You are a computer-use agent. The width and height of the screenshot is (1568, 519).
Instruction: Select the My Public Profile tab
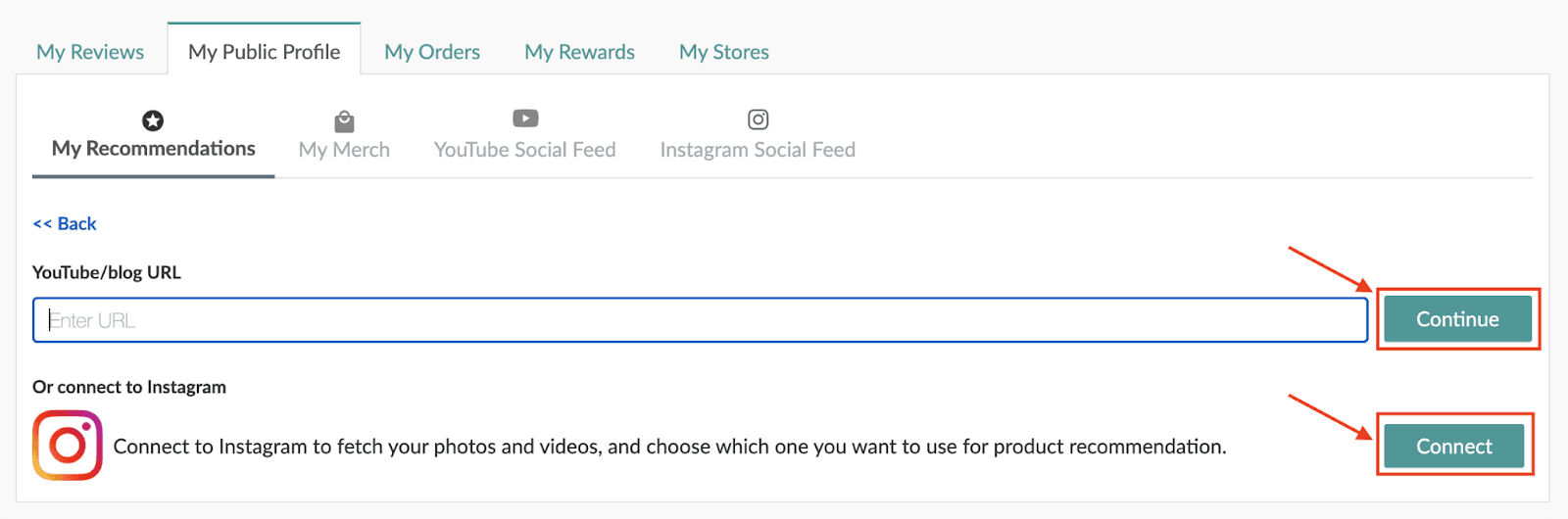(264, 52)
